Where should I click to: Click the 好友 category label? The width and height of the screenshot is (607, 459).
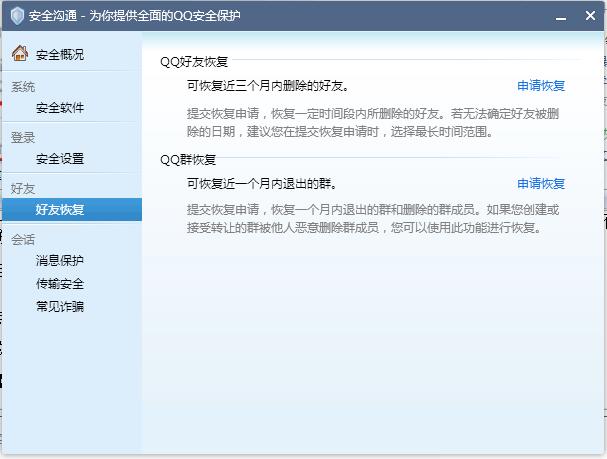point(23,188)
